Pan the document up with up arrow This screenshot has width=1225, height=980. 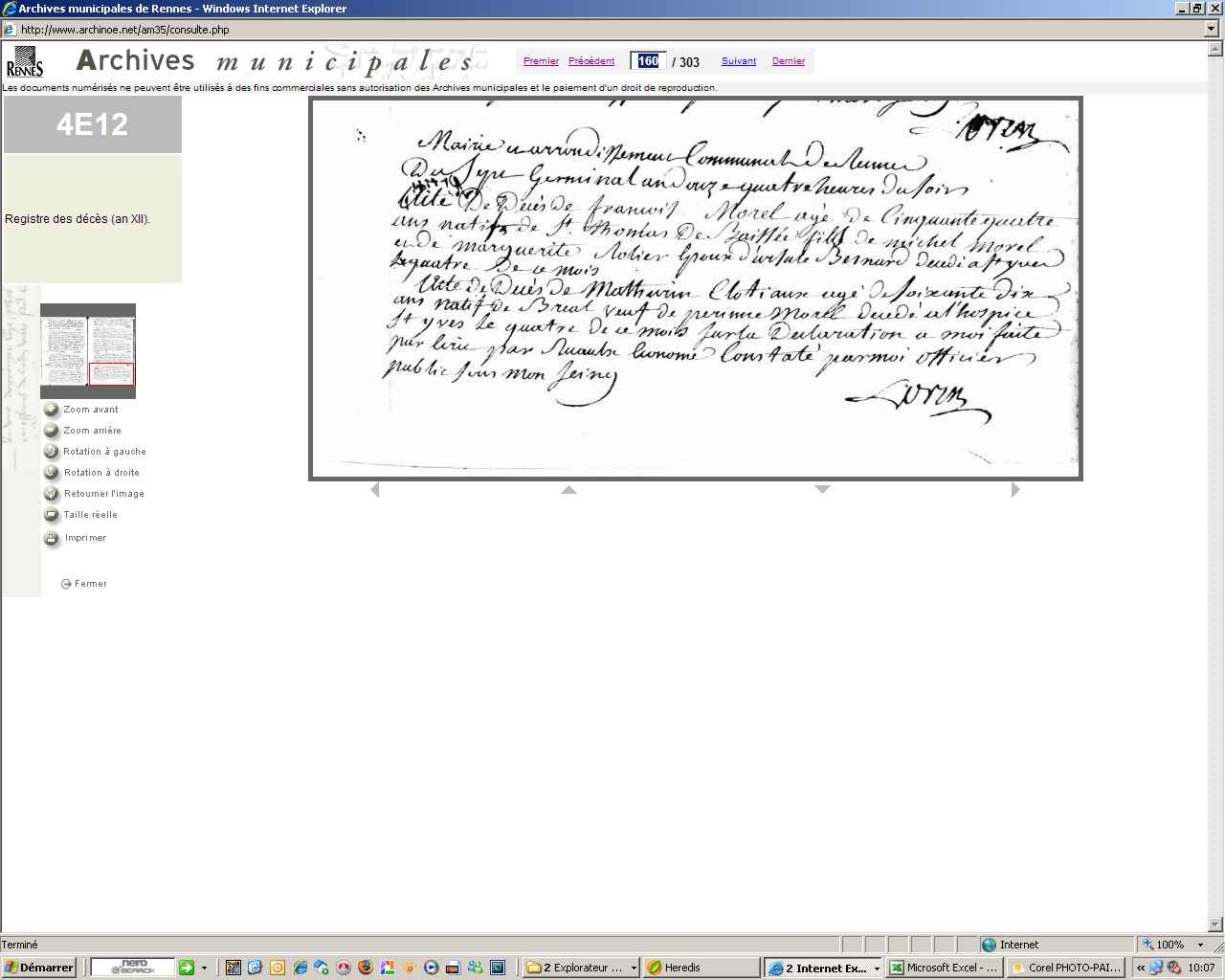coord(568,490)
